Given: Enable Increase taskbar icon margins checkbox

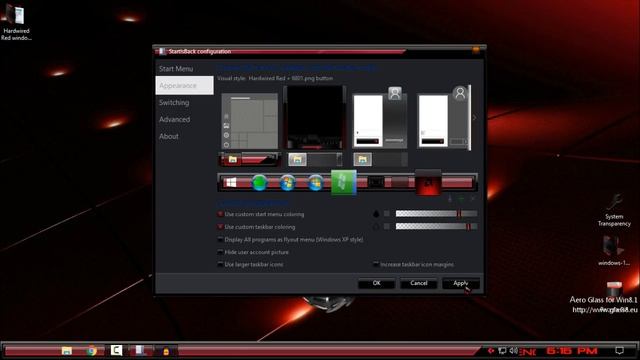Looking at the screenshot, I should [376, 264].
